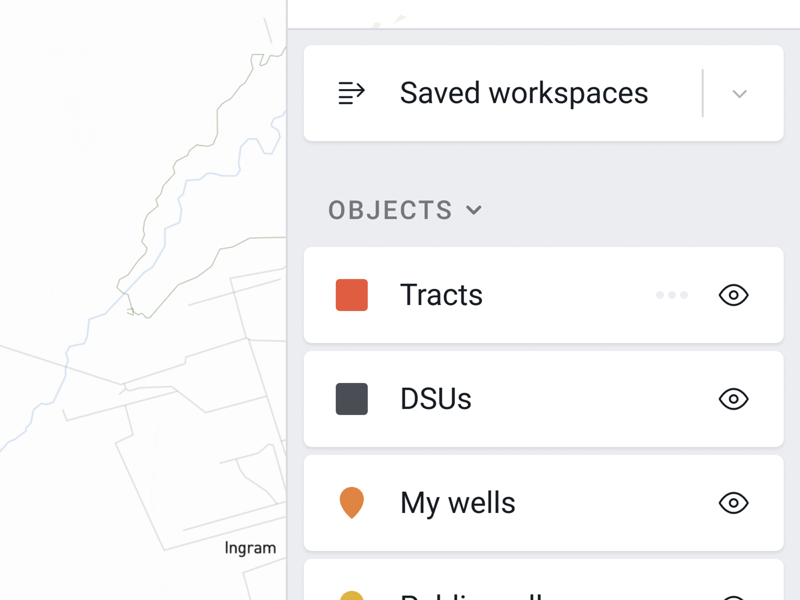800x600 pixels.
Task: Select the Tracts layer label
Action: coord(441,295)
